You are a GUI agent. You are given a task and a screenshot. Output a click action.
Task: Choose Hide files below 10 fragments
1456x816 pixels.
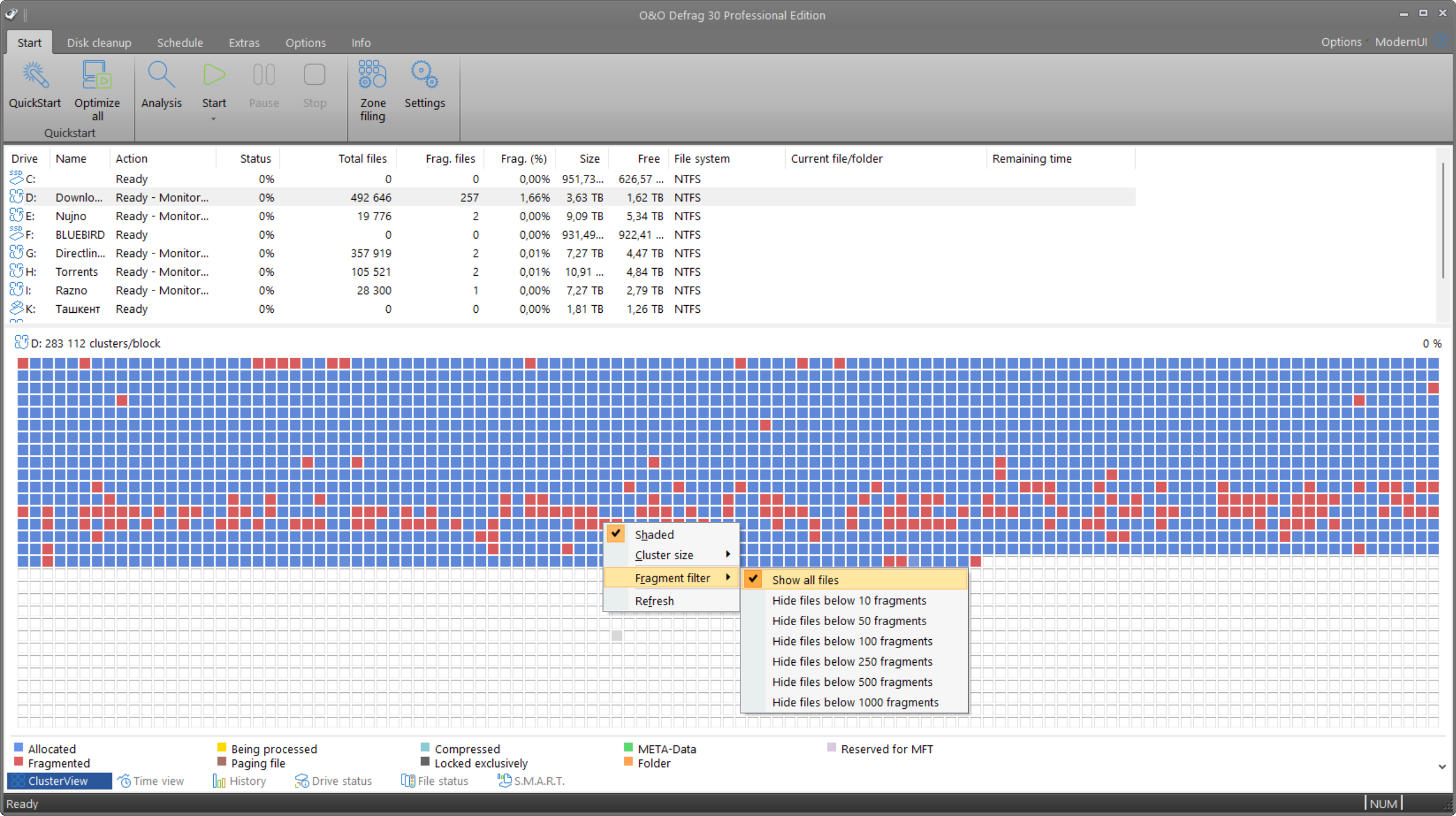[x=849, y=600]
